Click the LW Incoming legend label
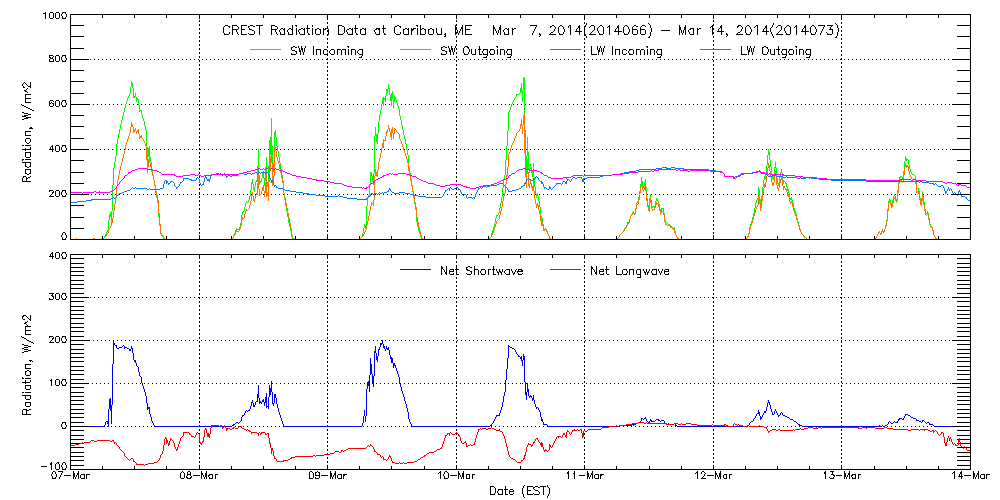Image resolution: width=1000 pixels, height=500 pixels. [x=624, y=51]
